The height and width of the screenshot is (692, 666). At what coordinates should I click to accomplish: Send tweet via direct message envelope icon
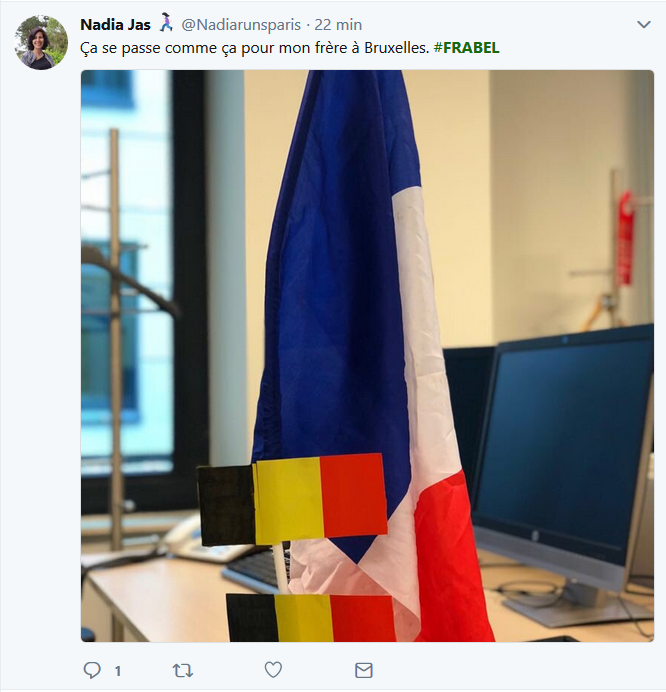(x=364, y=670)
